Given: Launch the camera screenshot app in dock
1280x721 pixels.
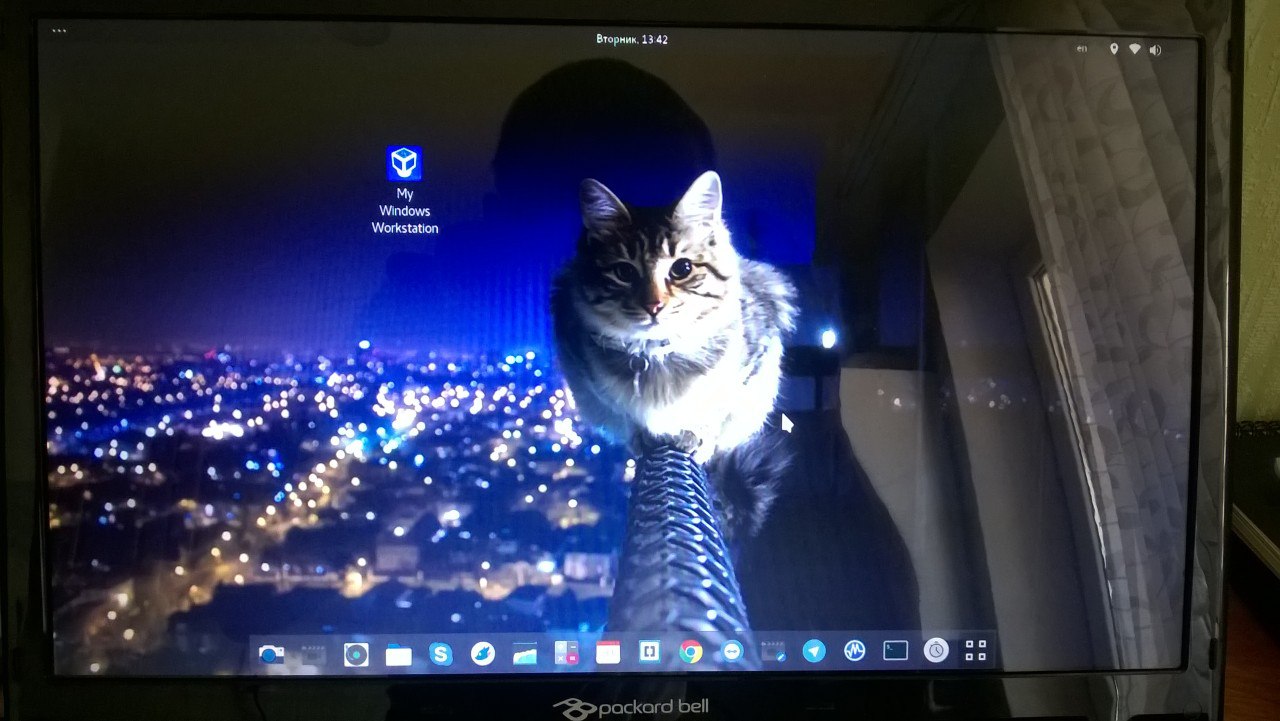Looking at the screenshot, I should 271,655.
